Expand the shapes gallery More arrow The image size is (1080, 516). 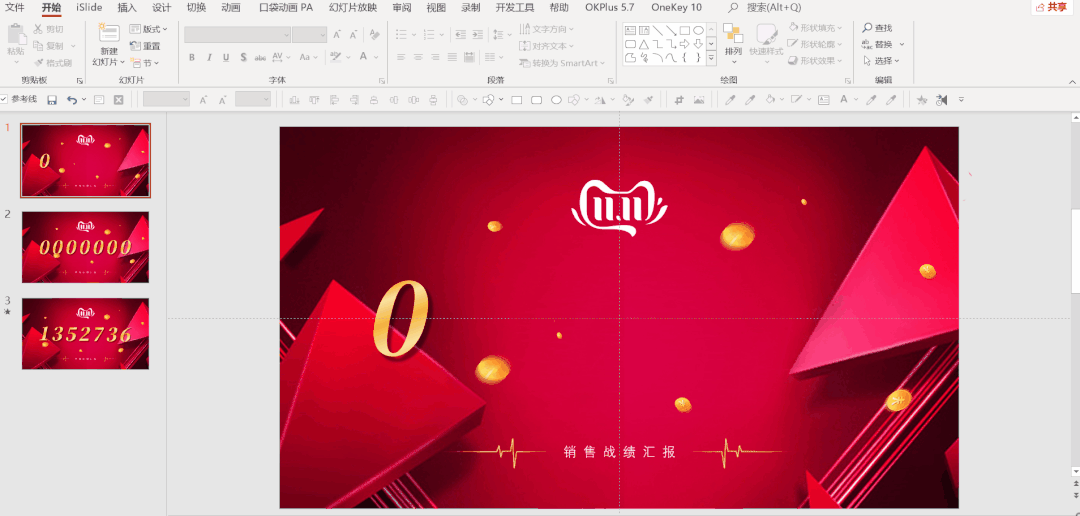coord(711,59)
